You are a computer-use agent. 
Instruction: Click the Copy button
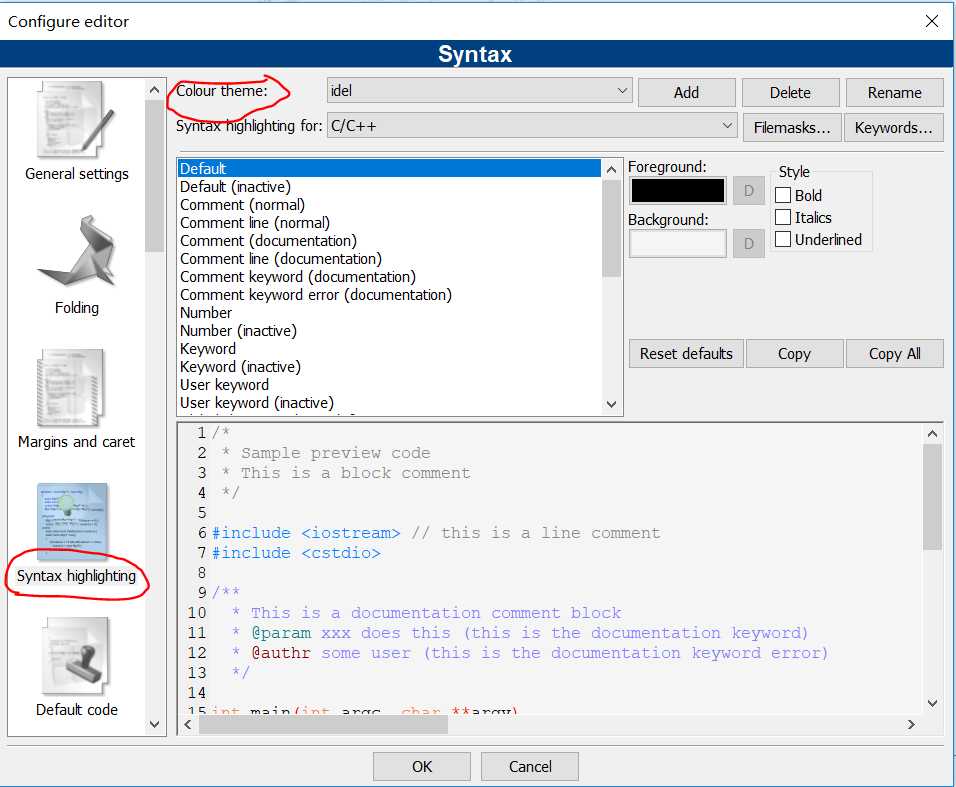point(794,354)
